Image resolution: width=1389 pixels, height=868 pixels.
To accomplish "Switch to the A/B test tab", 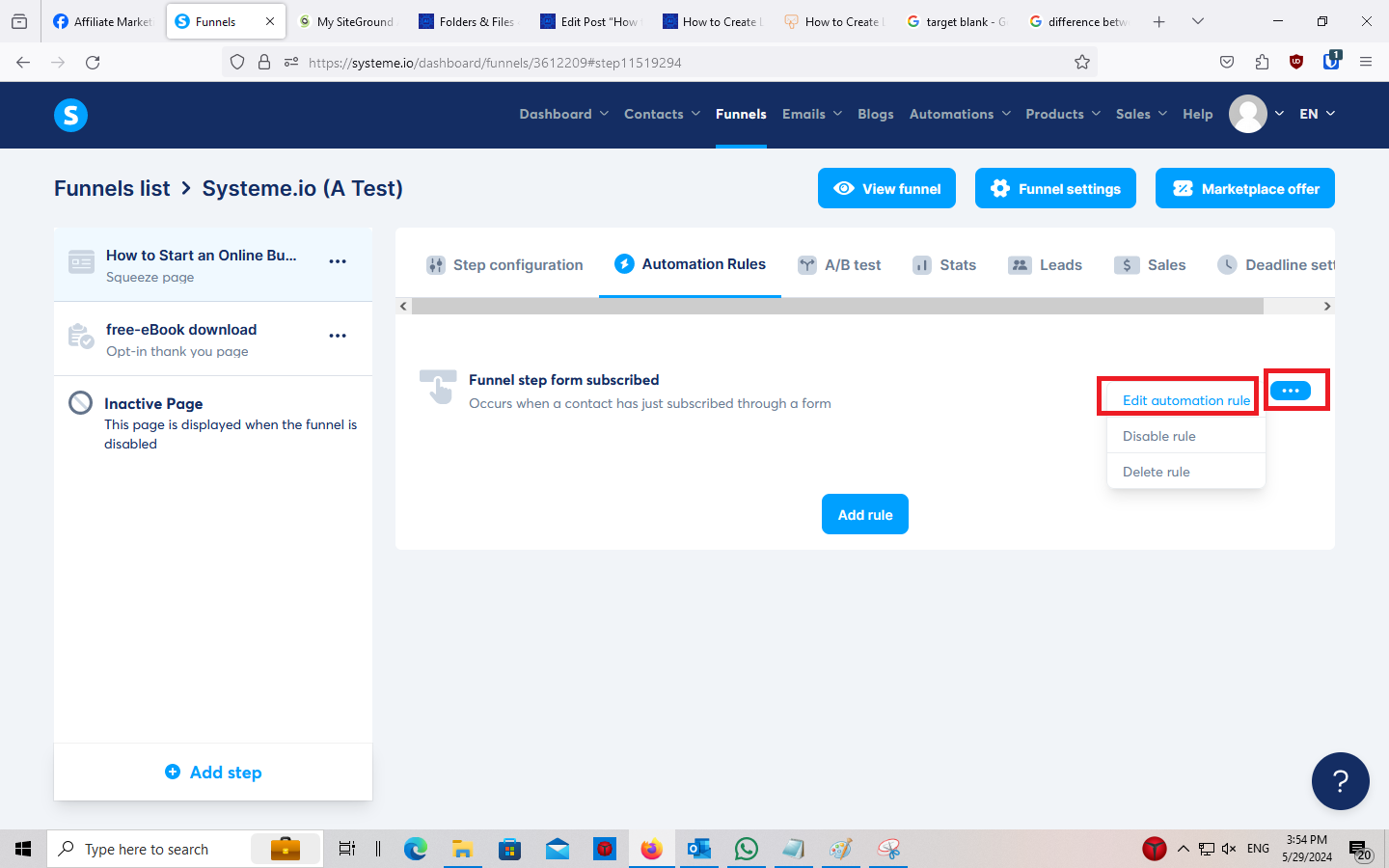I will click(839, 265).
